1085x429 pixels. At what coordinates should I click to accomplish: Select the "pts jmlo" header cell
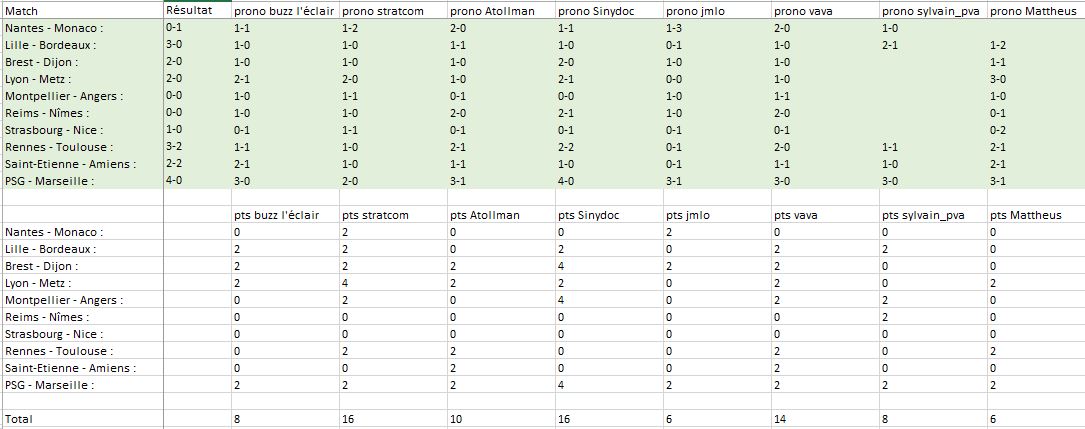pyautogui.click(x=716, y=215)
